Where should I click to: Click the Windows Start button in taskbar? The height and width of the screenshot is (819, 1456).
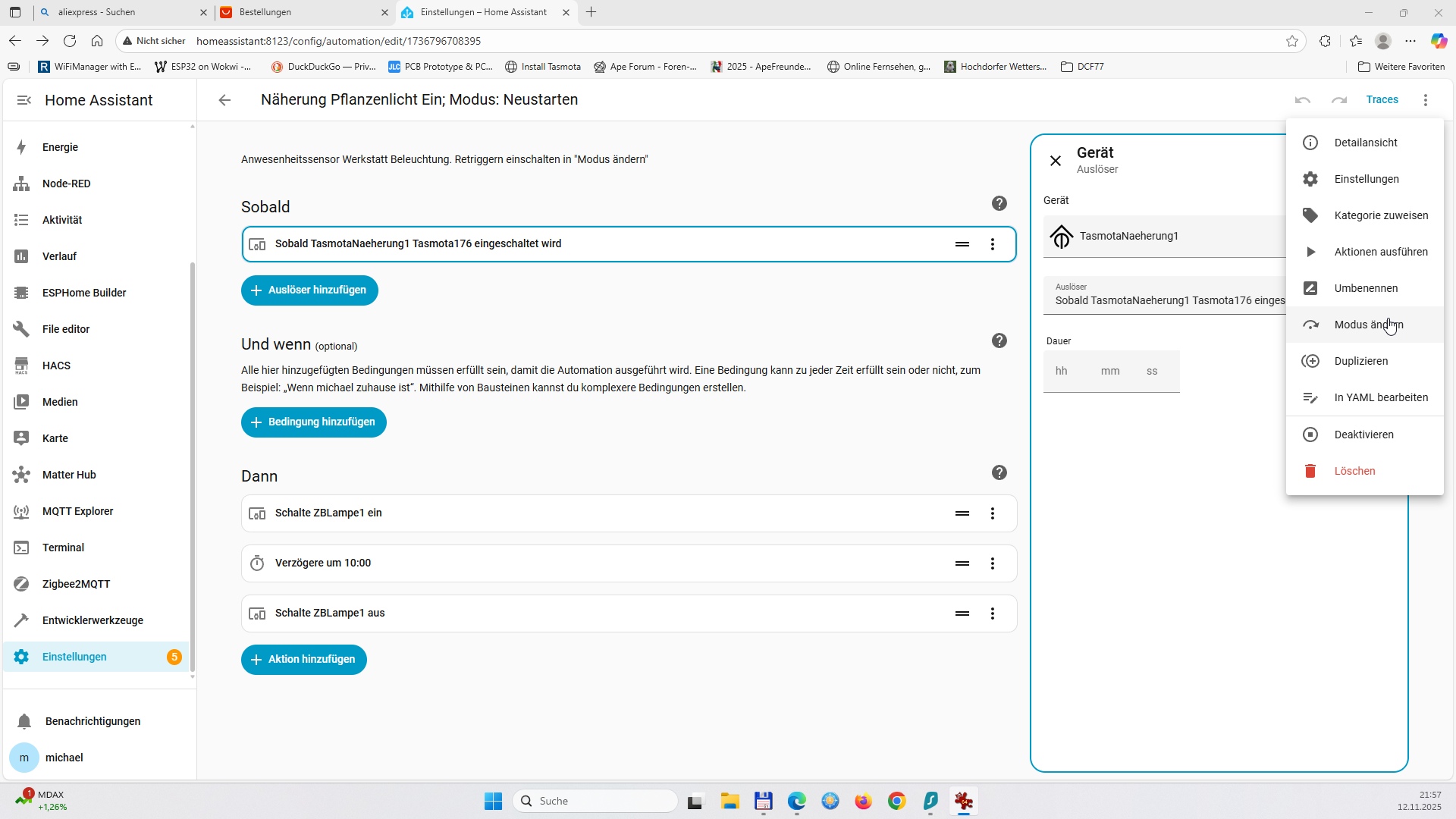pyautogui.click(x=493, y=802)
